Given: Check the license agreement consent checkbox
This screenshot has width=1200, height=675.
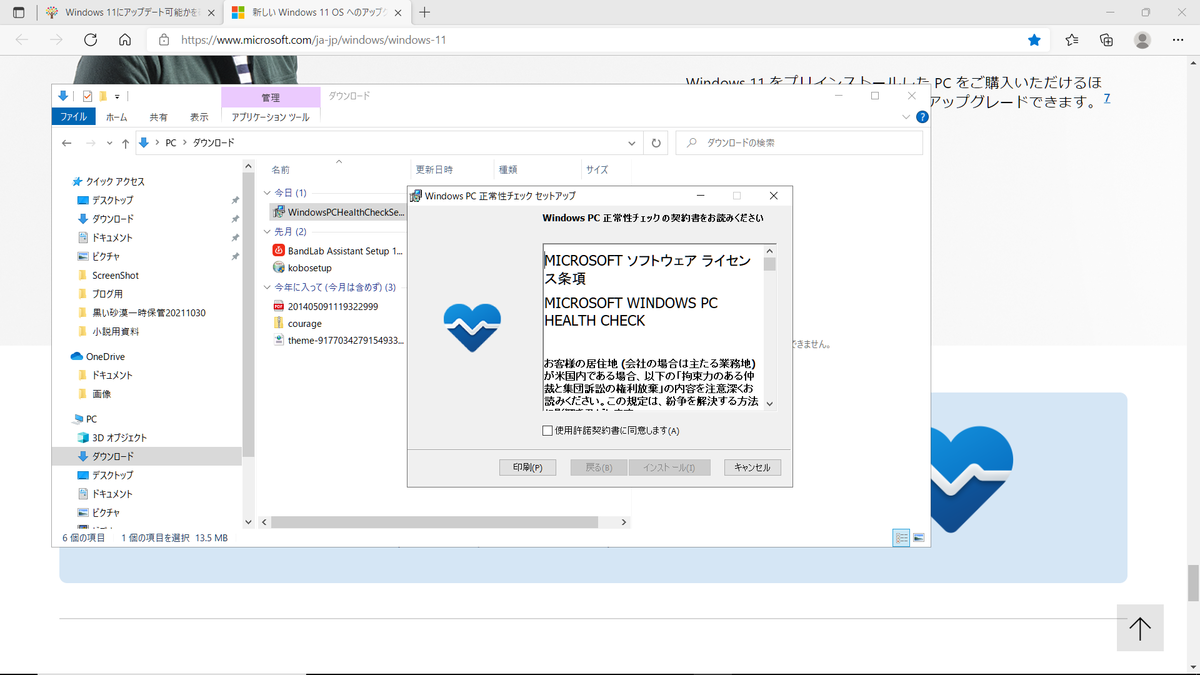Looking at the screenshot, I should (x=547, y=431).
